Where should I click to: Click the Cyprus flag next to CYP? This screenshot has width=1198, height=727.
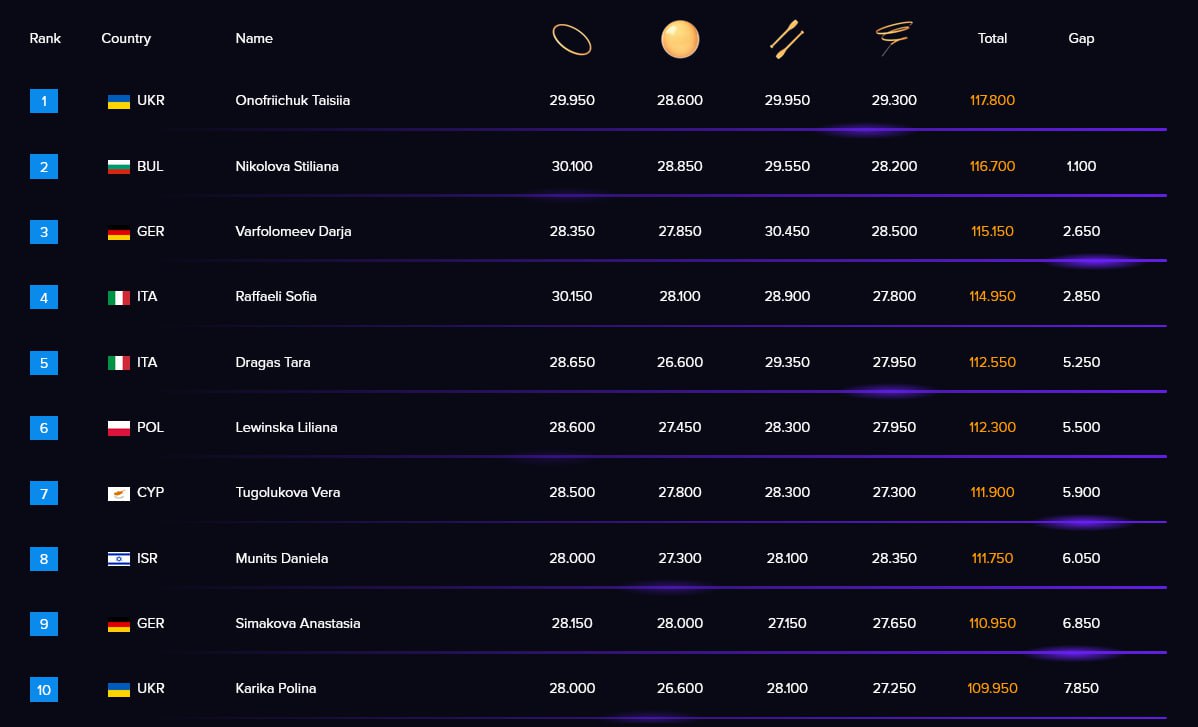pos(118,493)
